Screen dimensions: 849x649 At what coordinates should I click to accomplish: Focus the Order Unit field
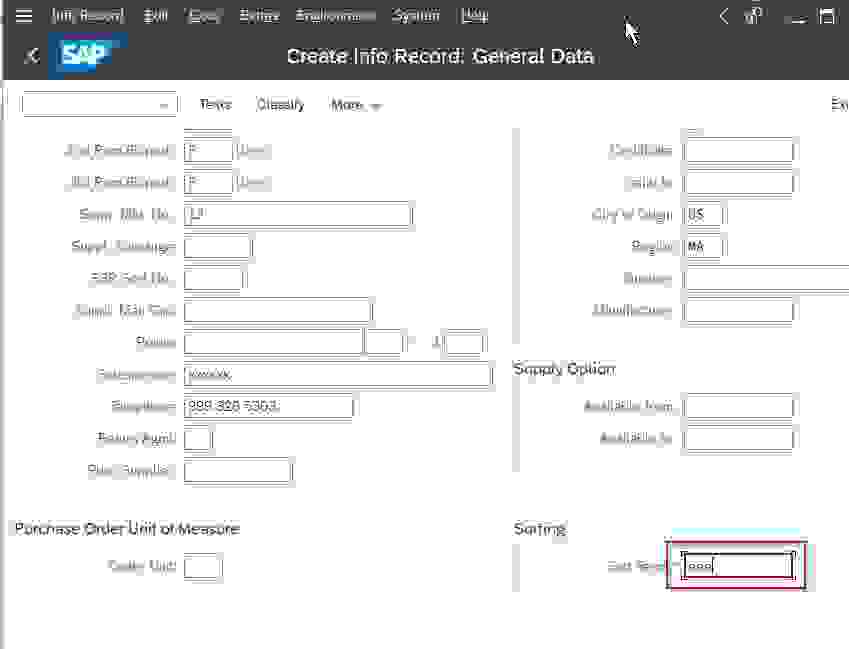[203, 567]
